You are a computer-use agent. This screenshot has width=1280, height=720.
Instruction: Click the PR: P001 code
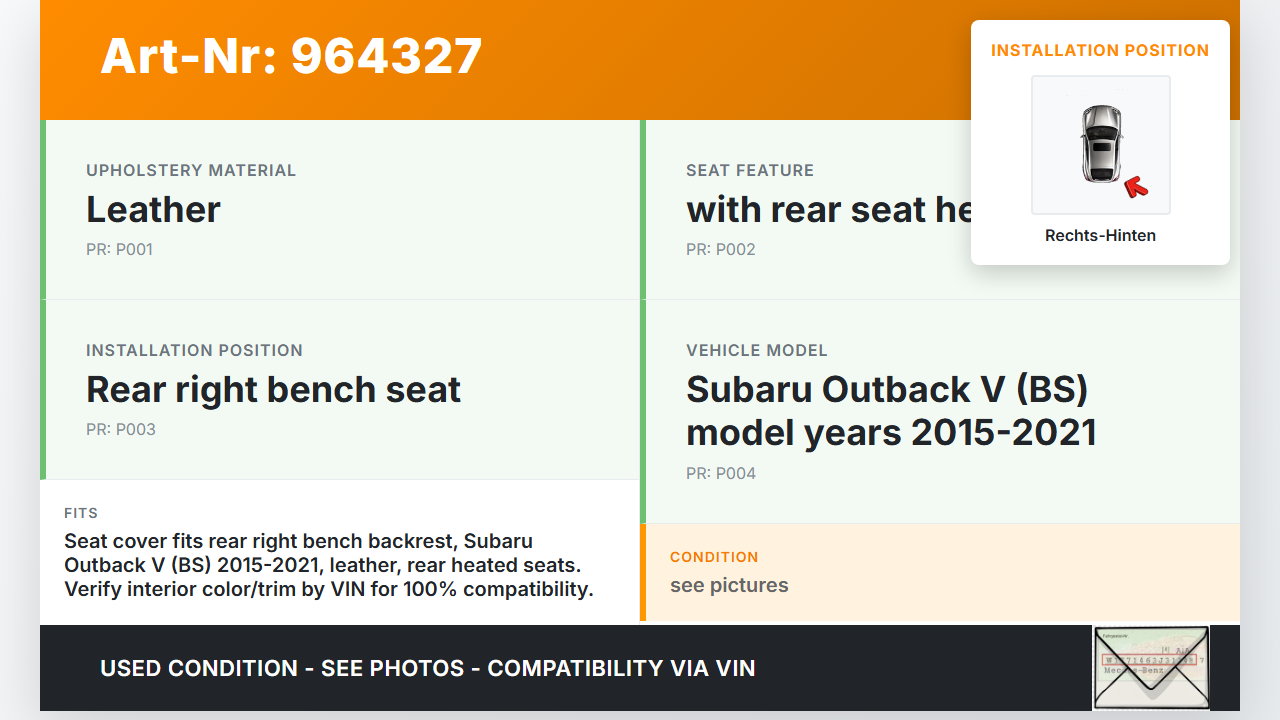(x=119, y=250)
